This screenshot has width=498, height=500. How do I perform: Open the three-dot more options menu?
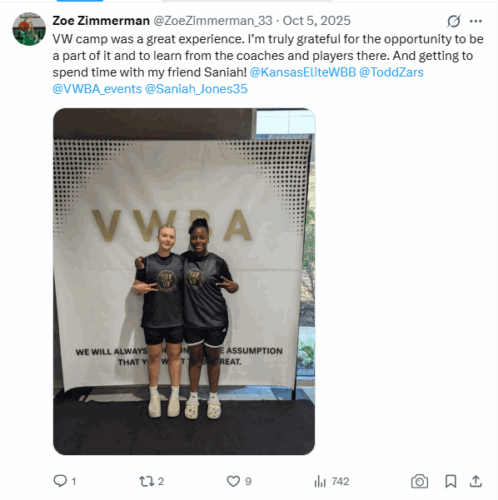click(476, 21)
